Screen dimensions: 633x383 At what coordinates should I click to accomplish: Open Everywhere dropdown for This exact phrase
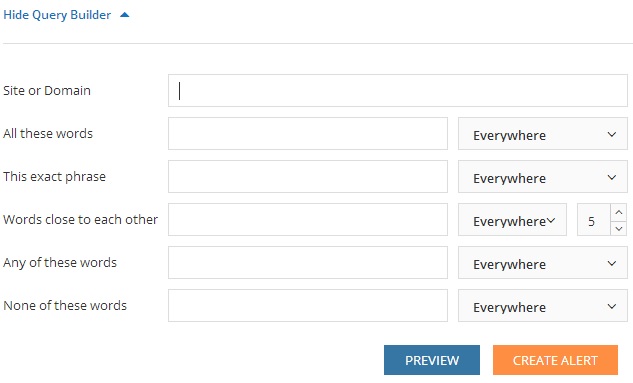(543, 177)
